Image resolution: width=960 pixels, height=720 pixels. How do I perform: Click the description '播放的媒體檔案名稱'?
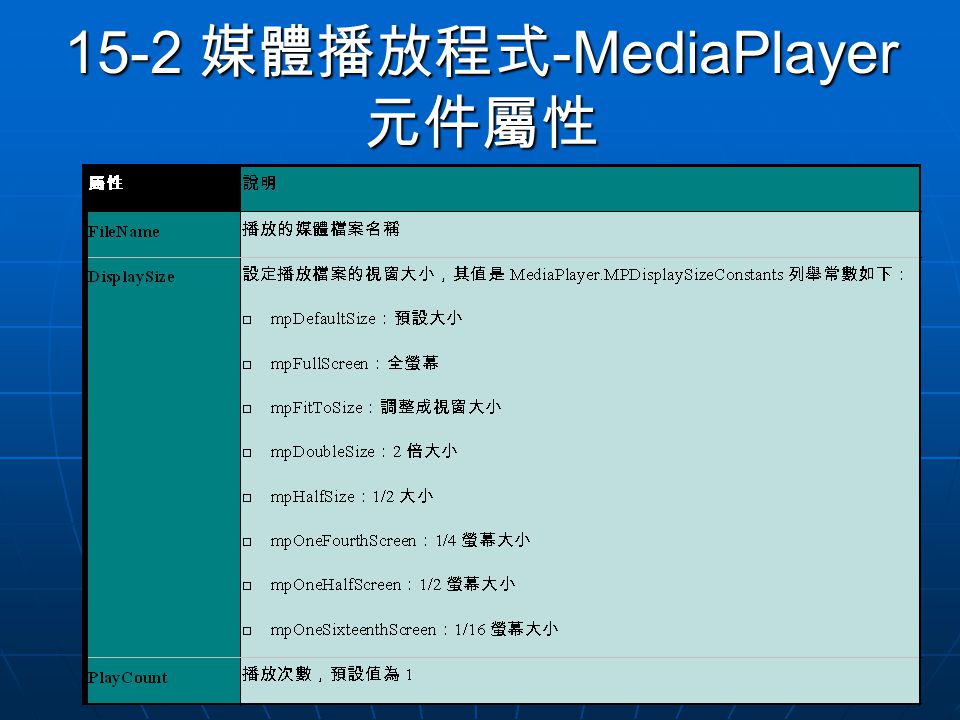click(x=321, y=229)
